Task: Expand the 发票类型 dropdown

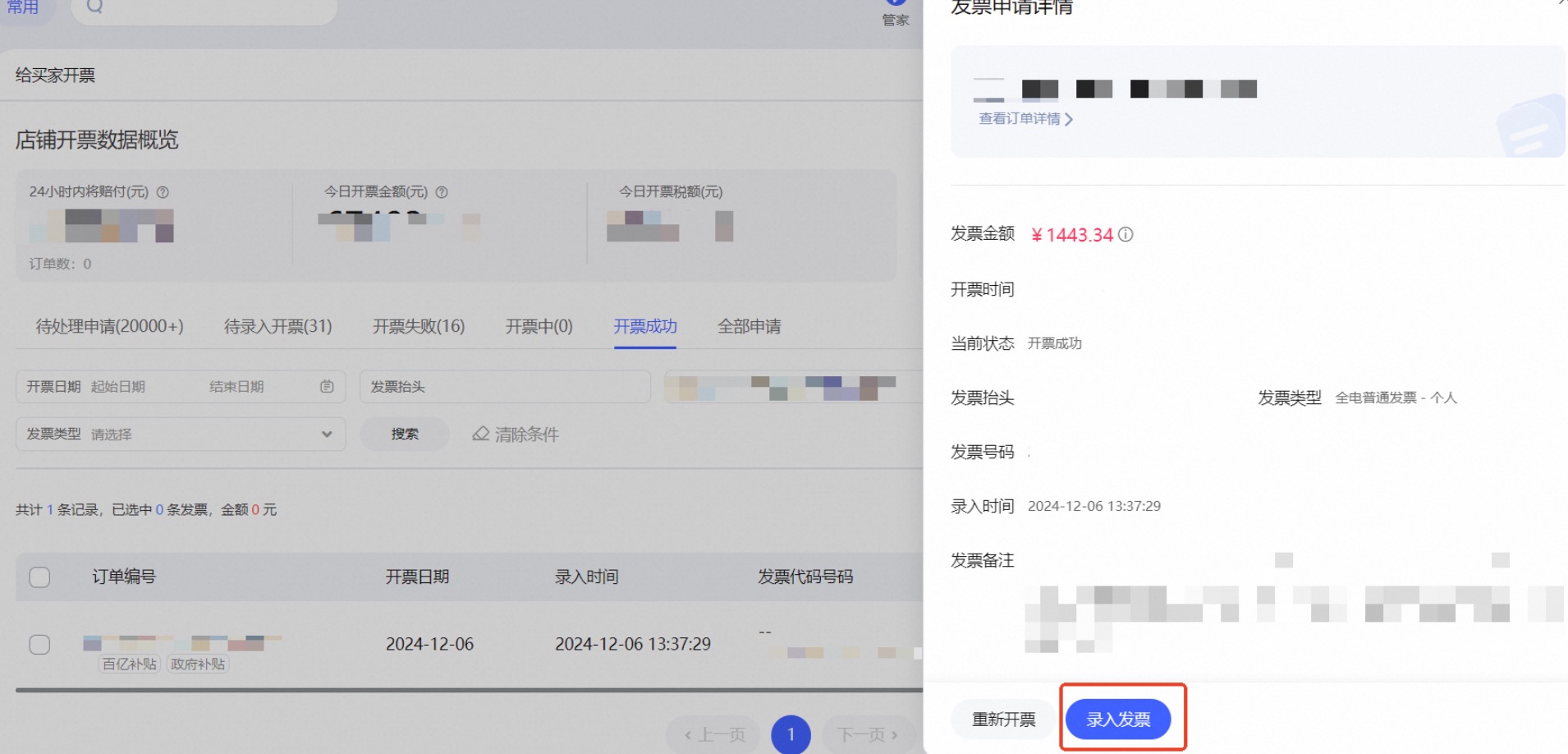Action: pos(181,434)
